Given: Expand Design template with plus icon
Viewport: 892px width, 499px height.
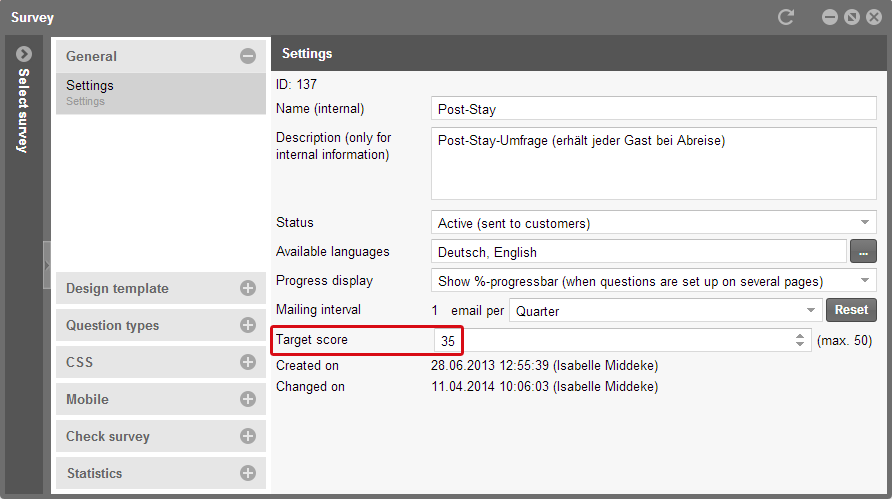Looking at the screenshot, I should click(247, 288).
